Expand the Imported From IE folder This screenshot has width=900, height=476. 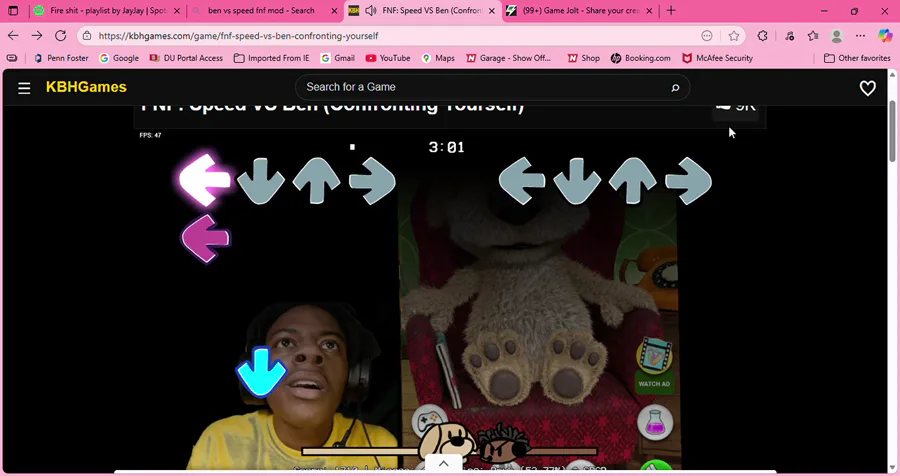[x=271, y=58]
